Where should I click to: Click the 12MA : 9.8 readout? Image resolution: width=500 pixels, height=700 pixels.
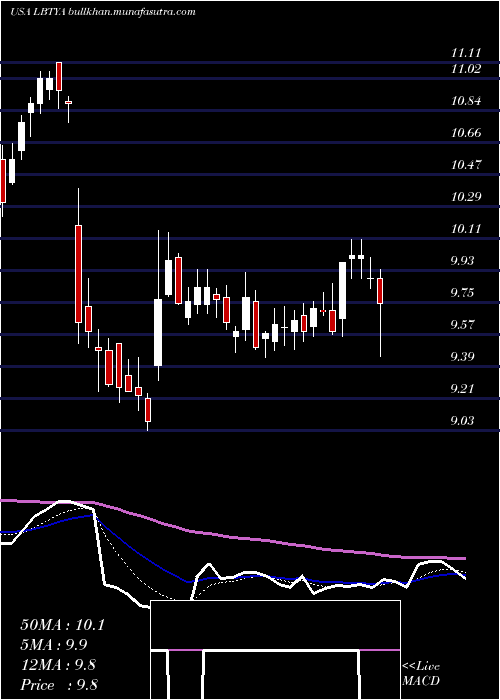[58, 665]
